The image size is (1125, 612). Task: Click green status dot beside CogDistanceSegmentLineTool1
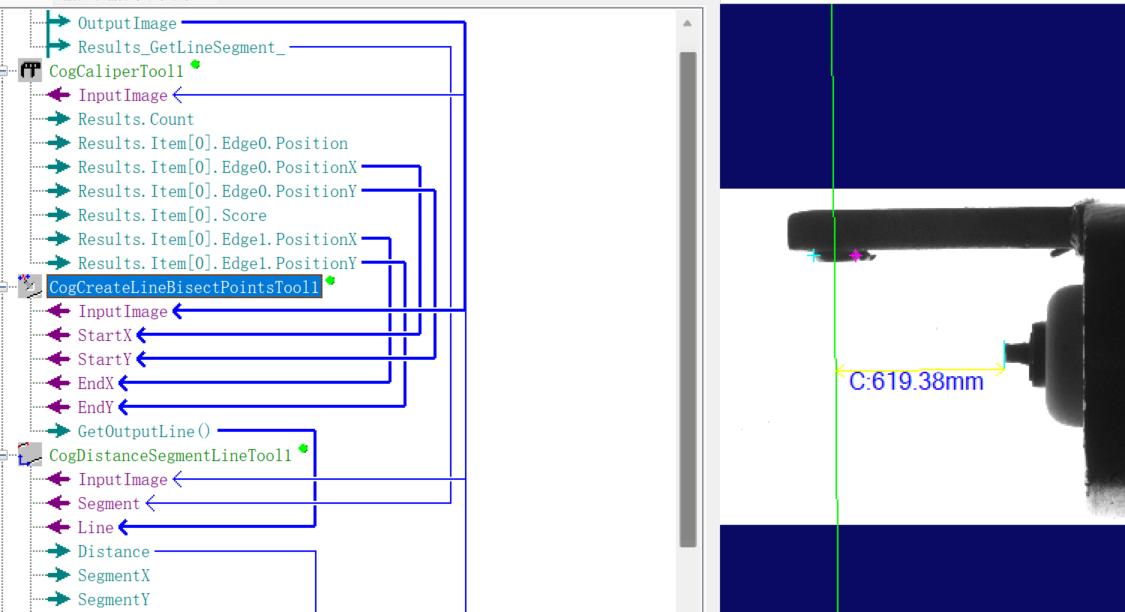(303, 448)
